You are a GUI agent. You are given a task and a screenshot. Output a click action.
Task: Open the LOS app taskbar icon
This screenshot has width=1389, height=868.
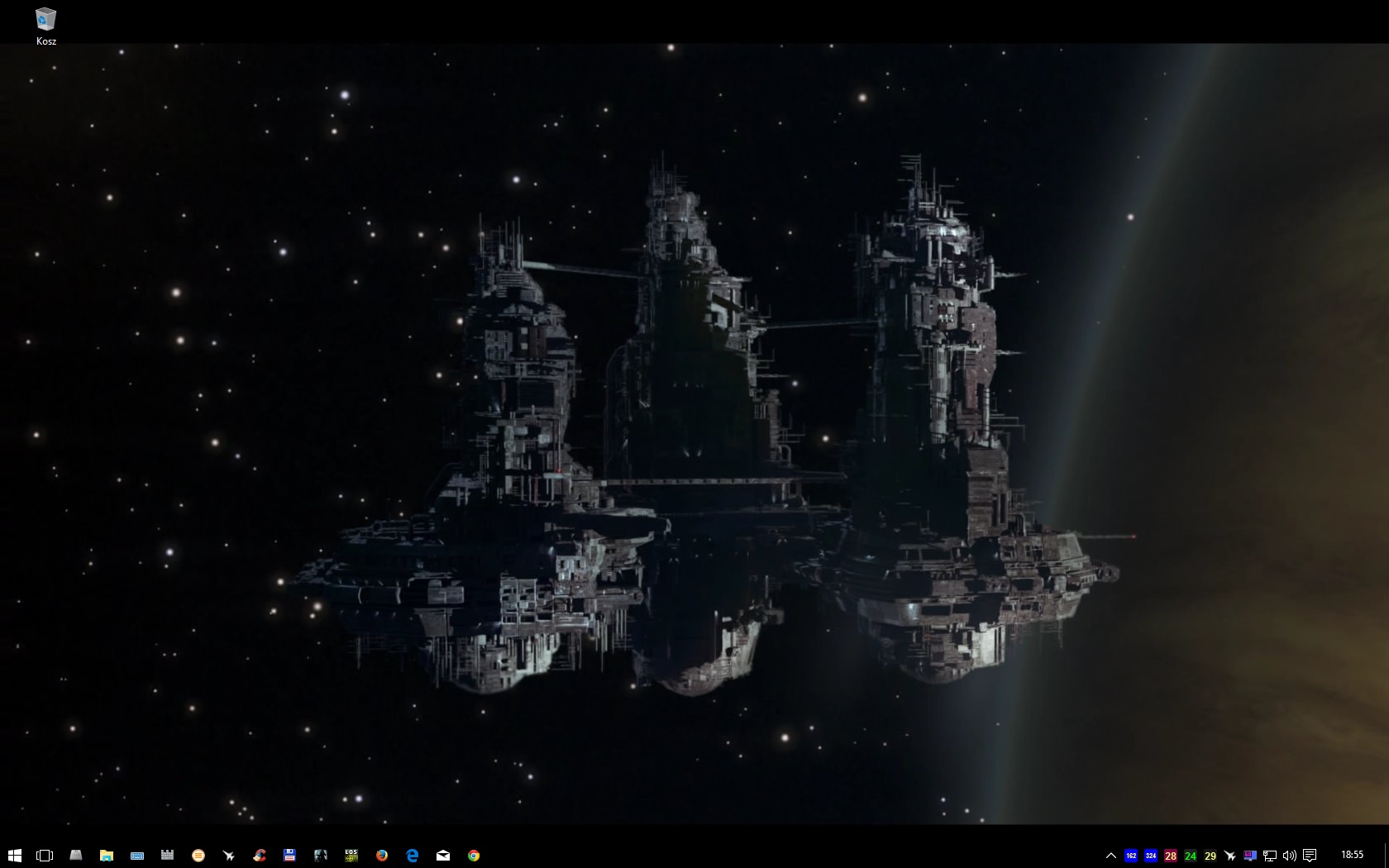click(x=351, y=856)
